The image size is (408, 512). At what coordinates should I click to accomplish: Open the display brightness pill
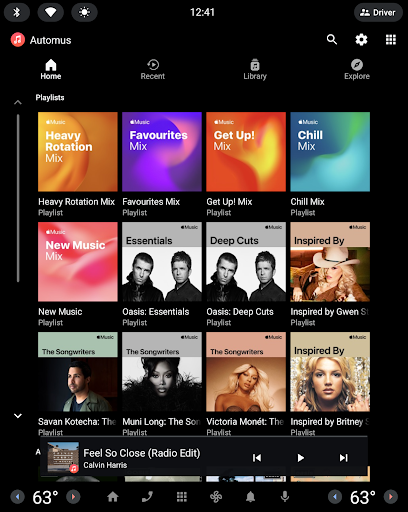click(84, 12)
